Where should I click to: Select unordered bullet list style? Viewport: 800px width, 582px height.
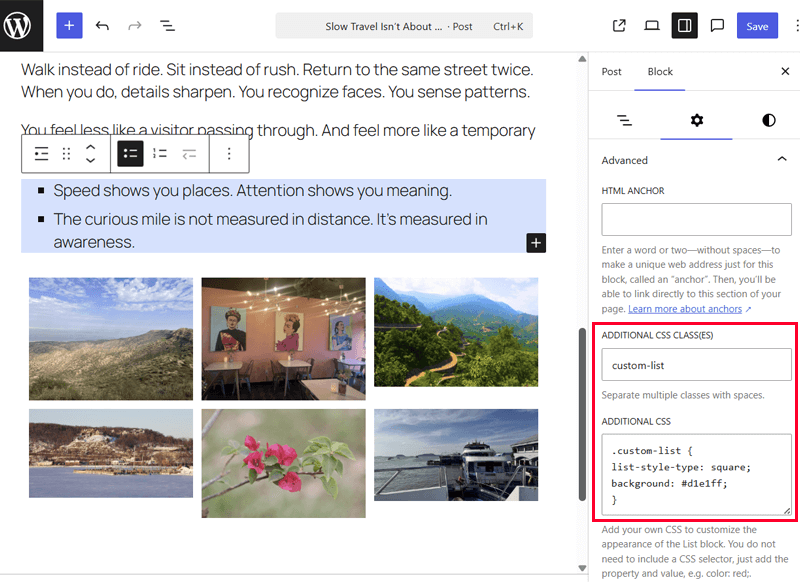[x=130, y=154]
